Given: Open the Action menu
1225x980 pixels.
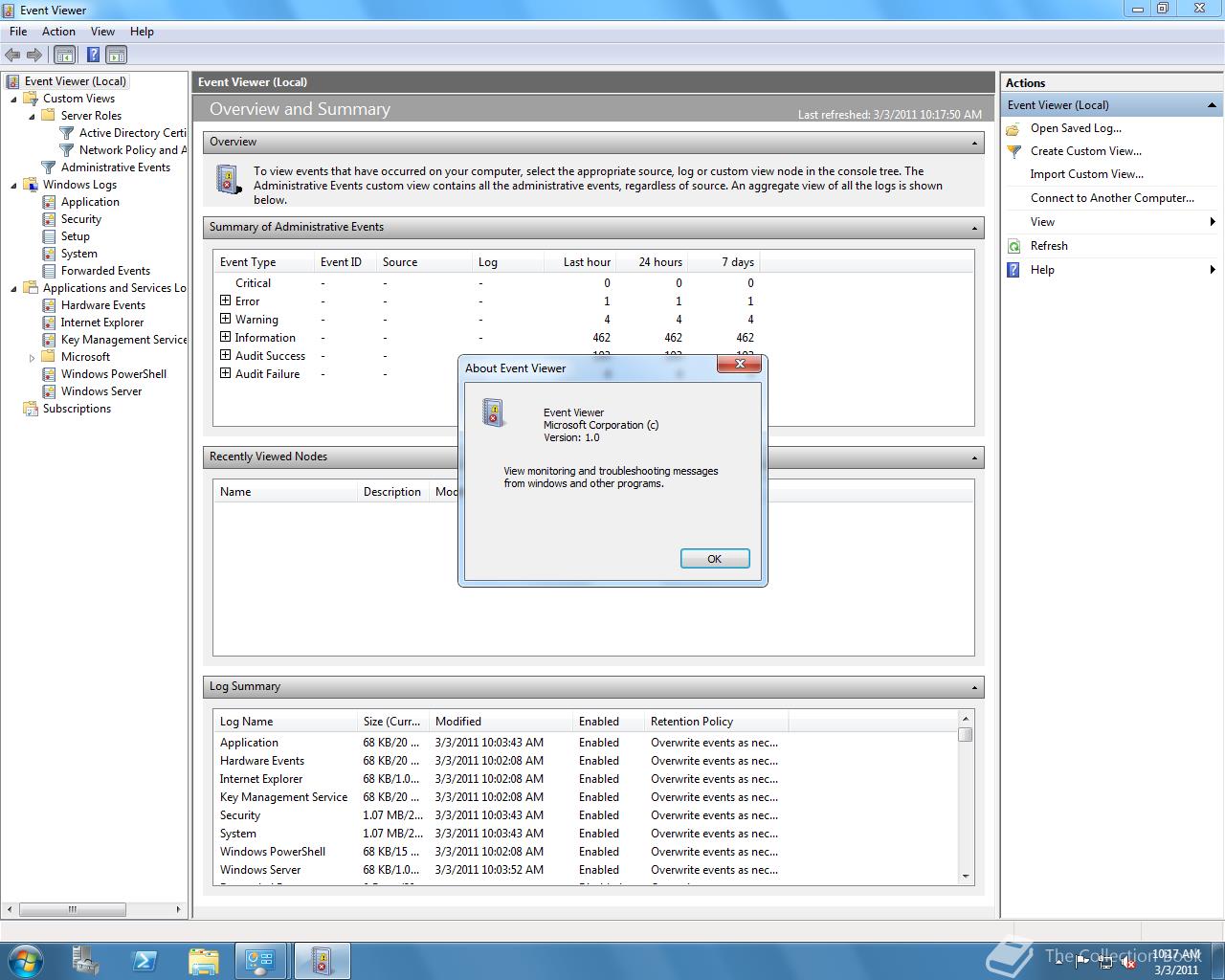Looking at the screenshot, I should click(58, 32).
